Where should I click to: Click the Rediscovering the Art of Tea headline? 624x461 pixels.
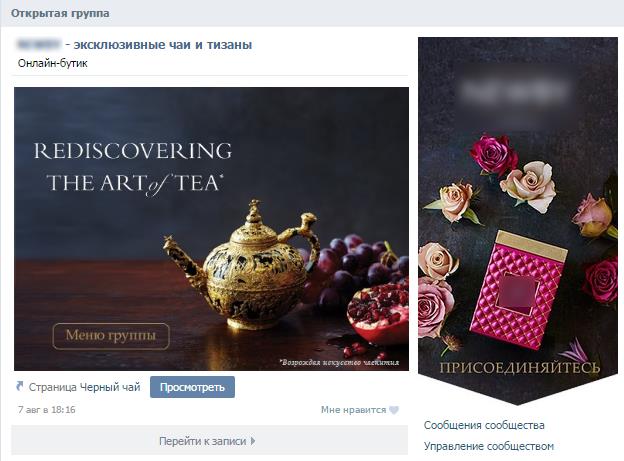click(133, 168)
